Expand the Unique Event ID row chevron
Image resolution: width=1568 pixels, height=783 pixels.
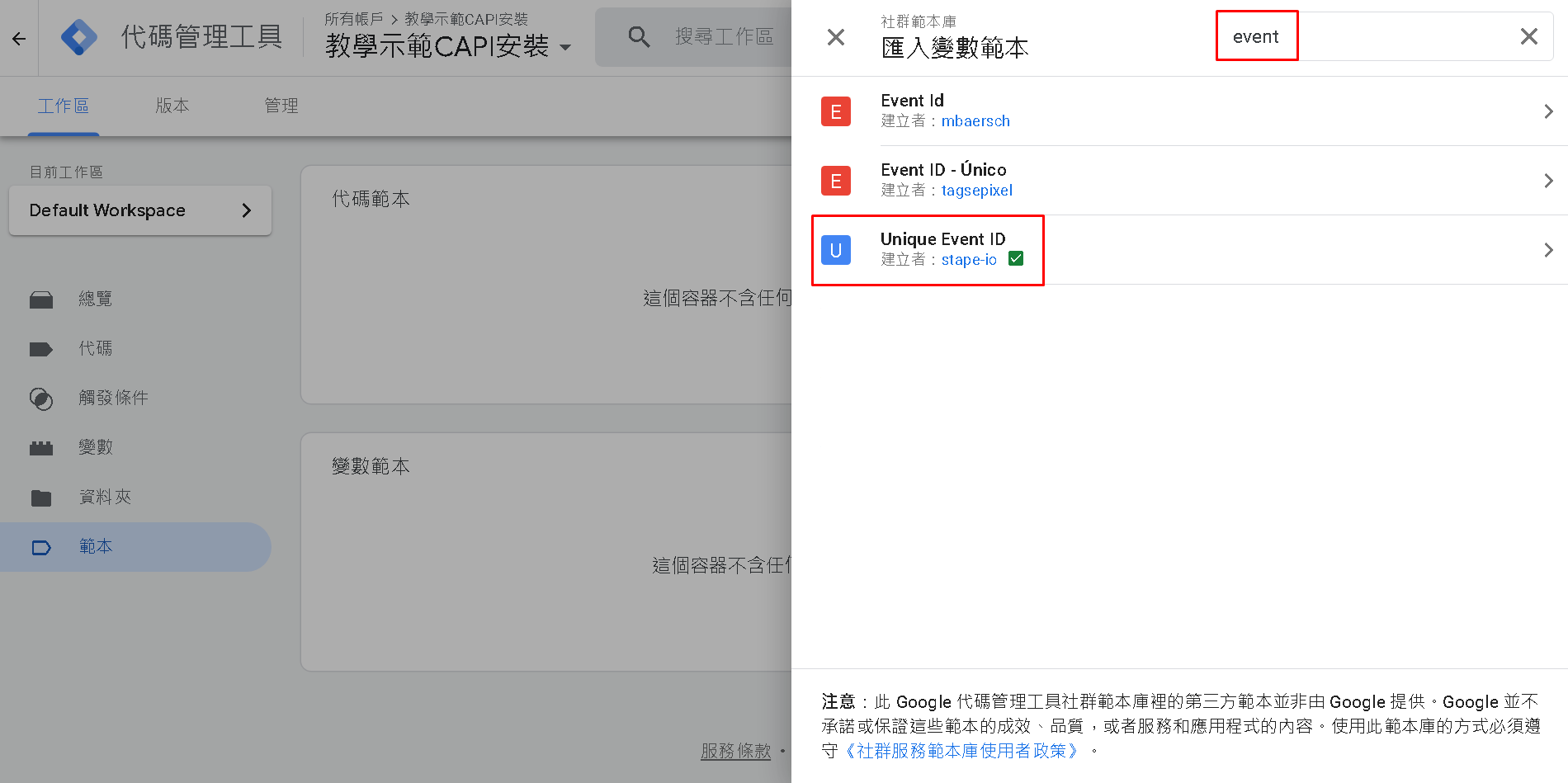[x=1548, y=250]
